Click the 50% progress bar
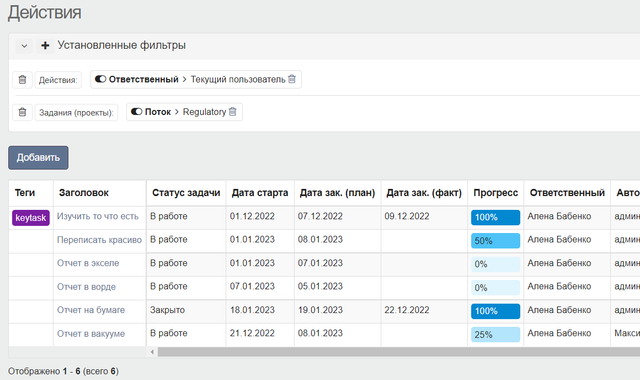Viewport: 640px width, 380px height. 496,241
